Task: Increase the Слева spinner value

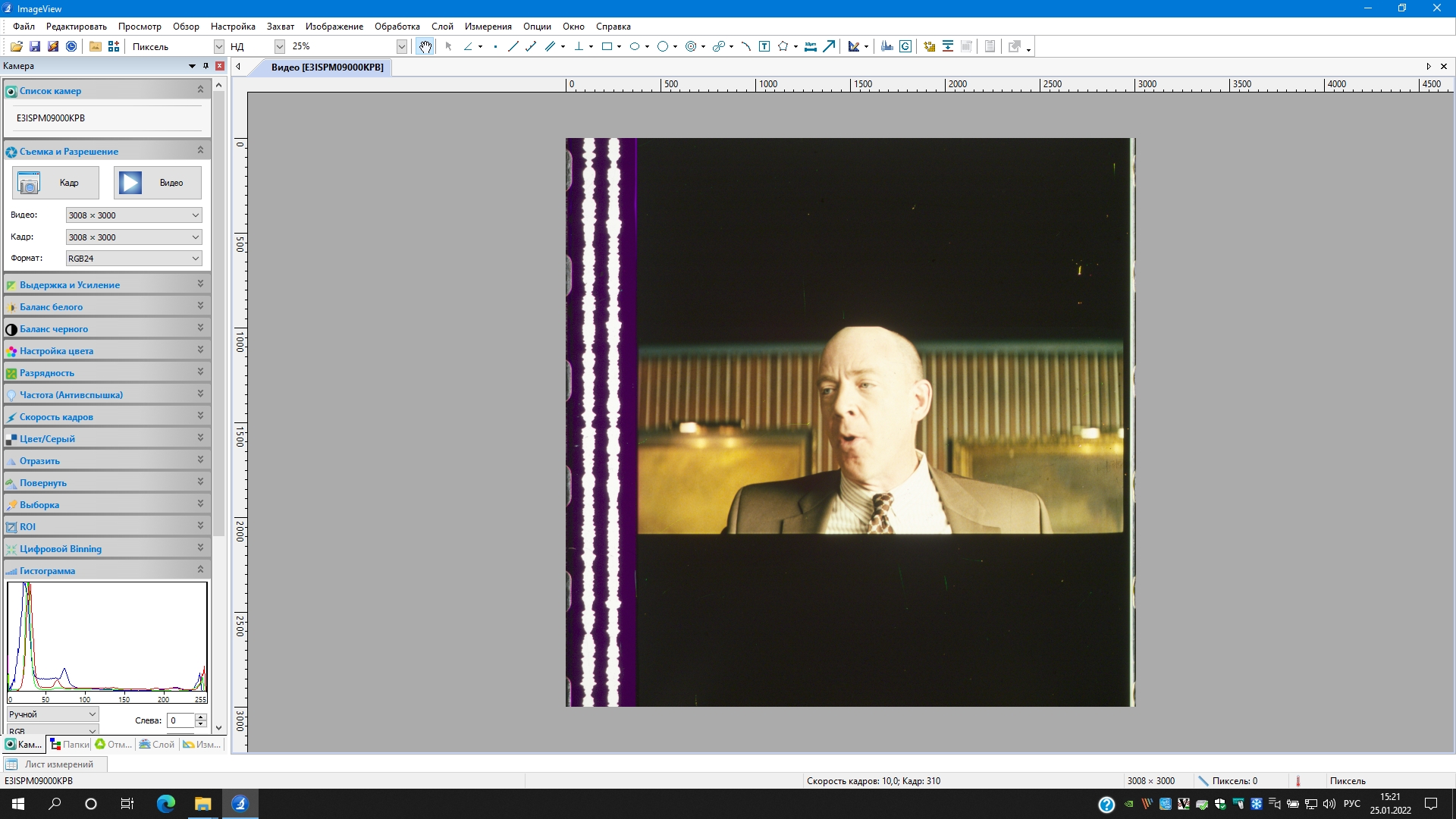Action: coord(201,717)
